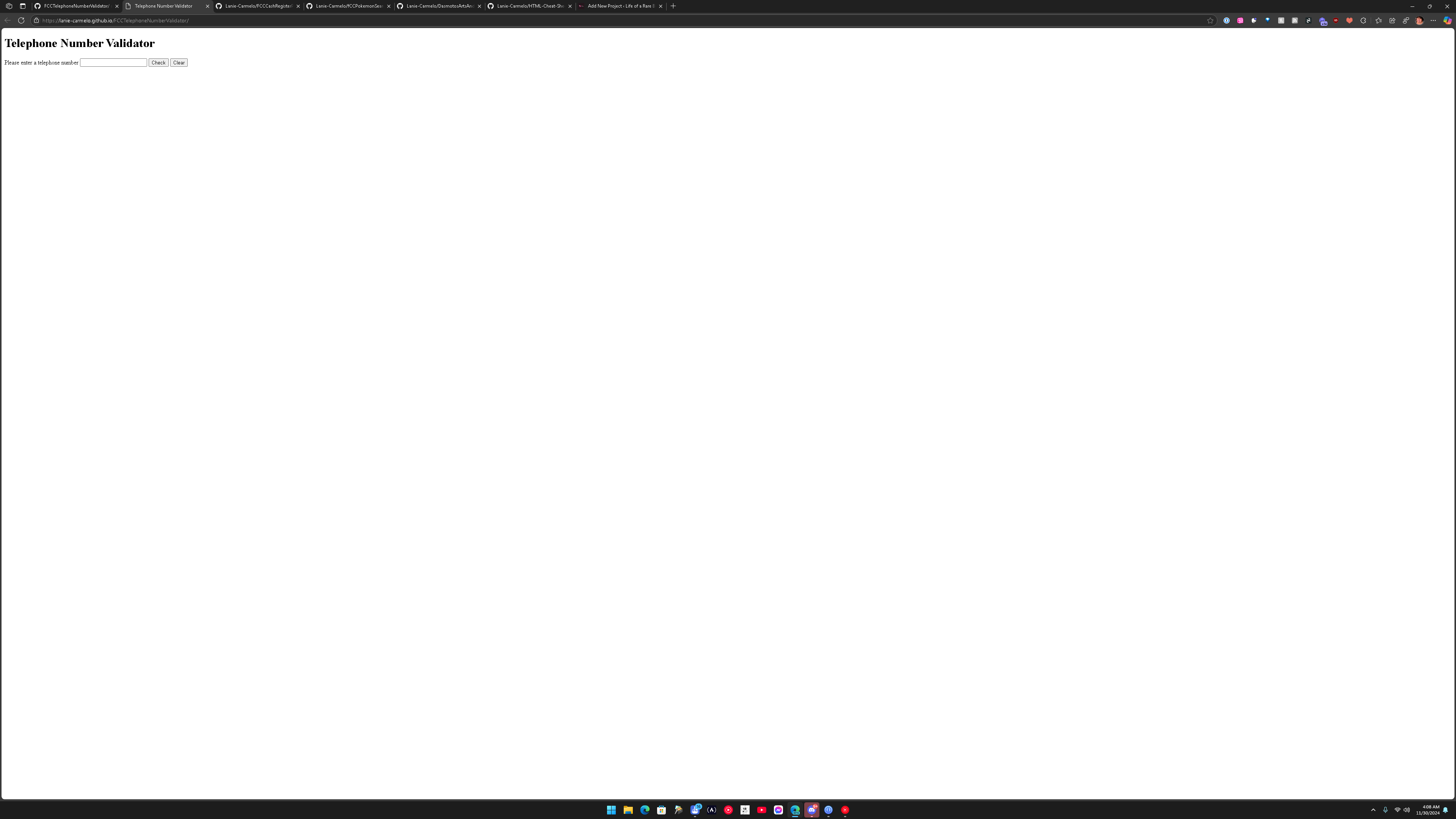
Task: Switch to the FCCTelephoneValidator tab
Action: (75, 6)
